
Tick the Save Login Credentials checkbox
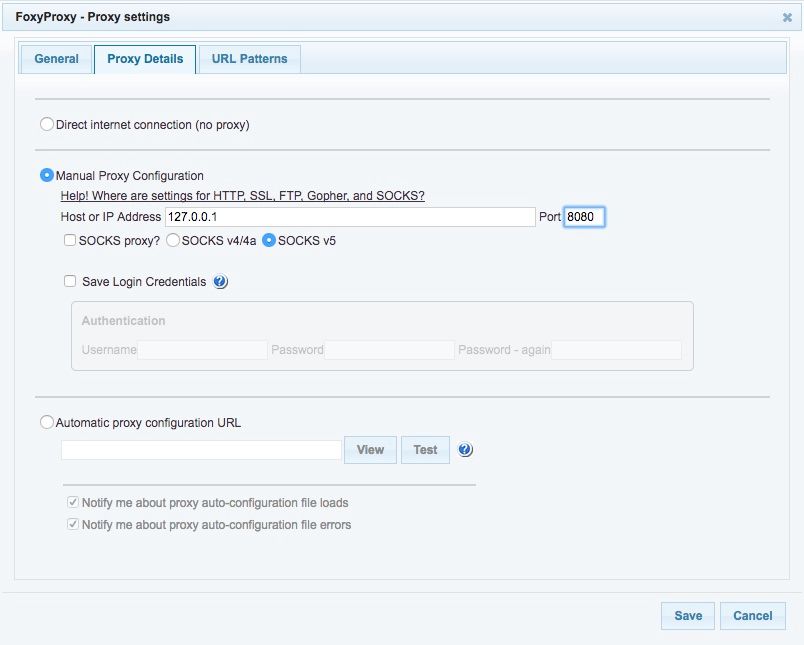click(70, 281)
